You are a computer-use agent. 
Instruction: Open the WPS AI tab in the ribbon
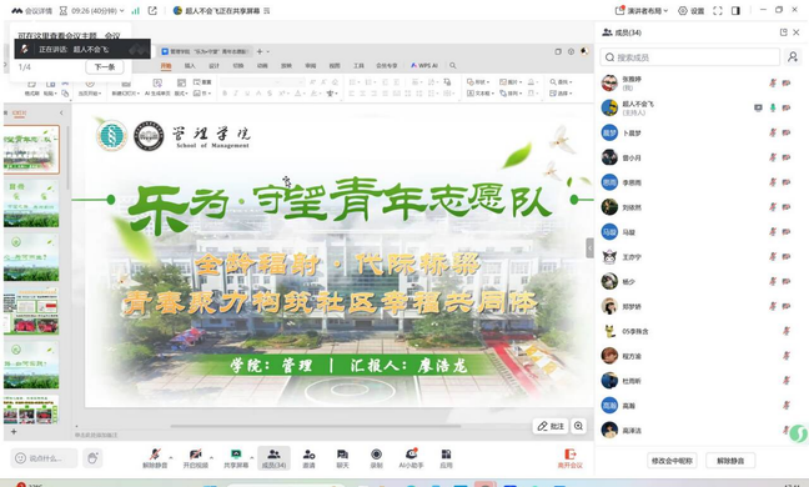(x=424, y=66)
